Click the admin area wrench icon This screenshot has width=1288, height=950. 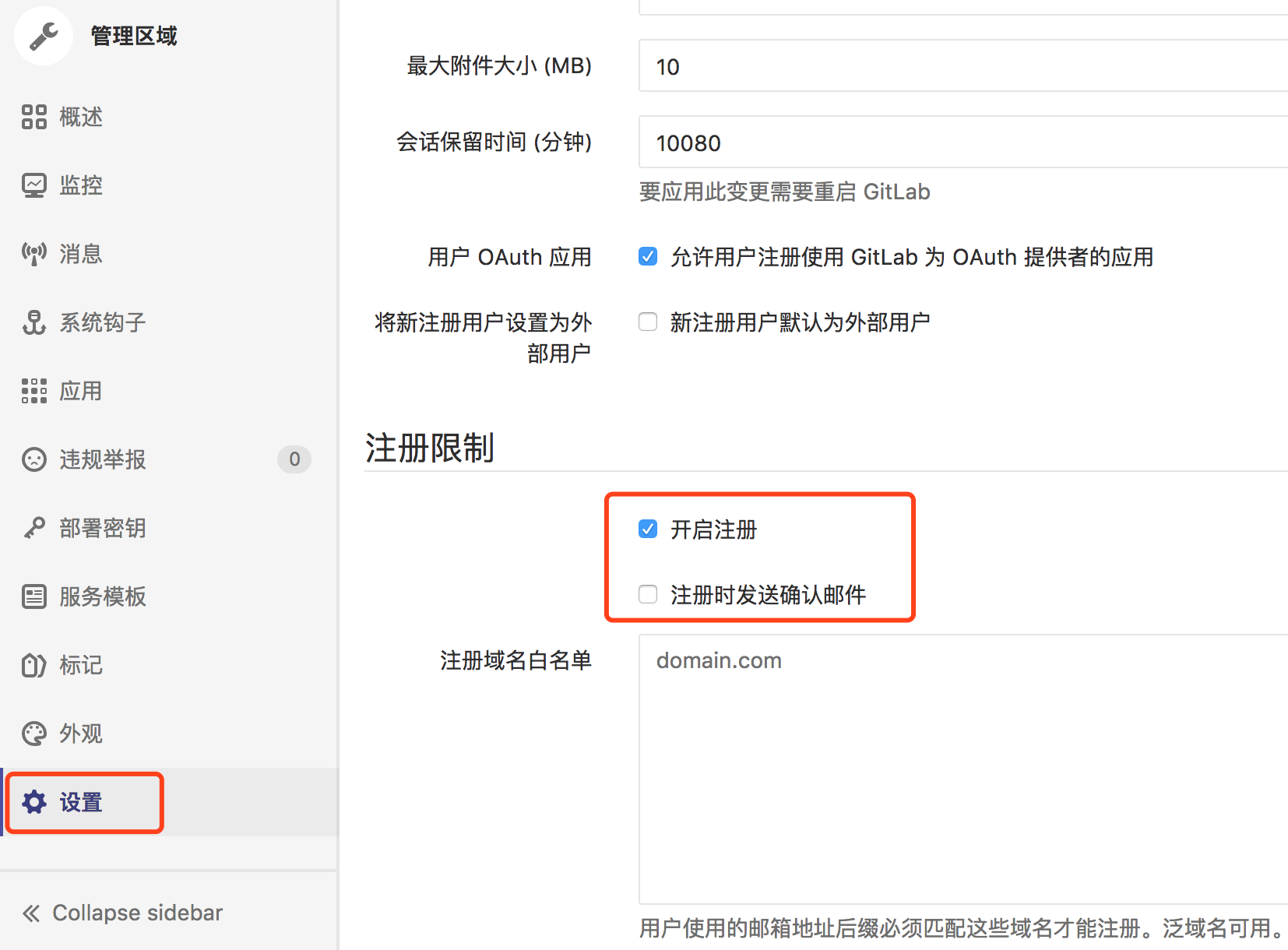point(44,36)
